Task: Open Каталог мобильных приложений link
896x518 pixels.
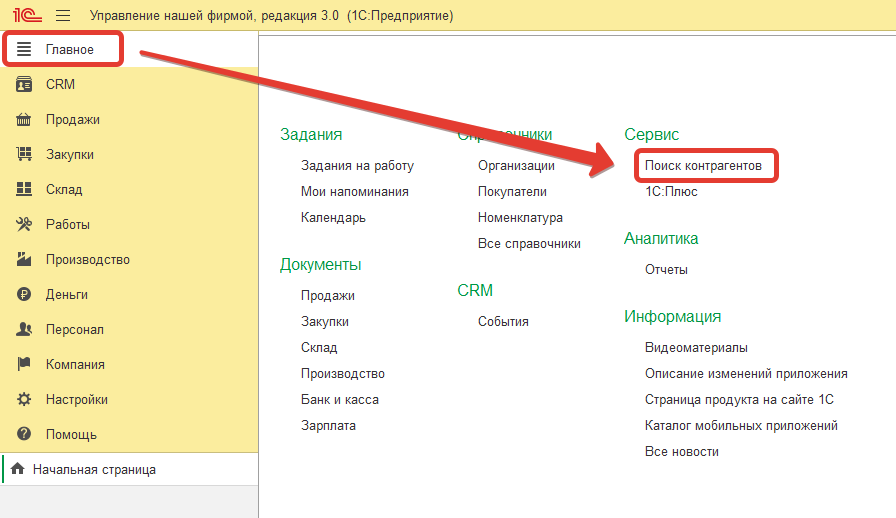Action: tap(741, 426)
